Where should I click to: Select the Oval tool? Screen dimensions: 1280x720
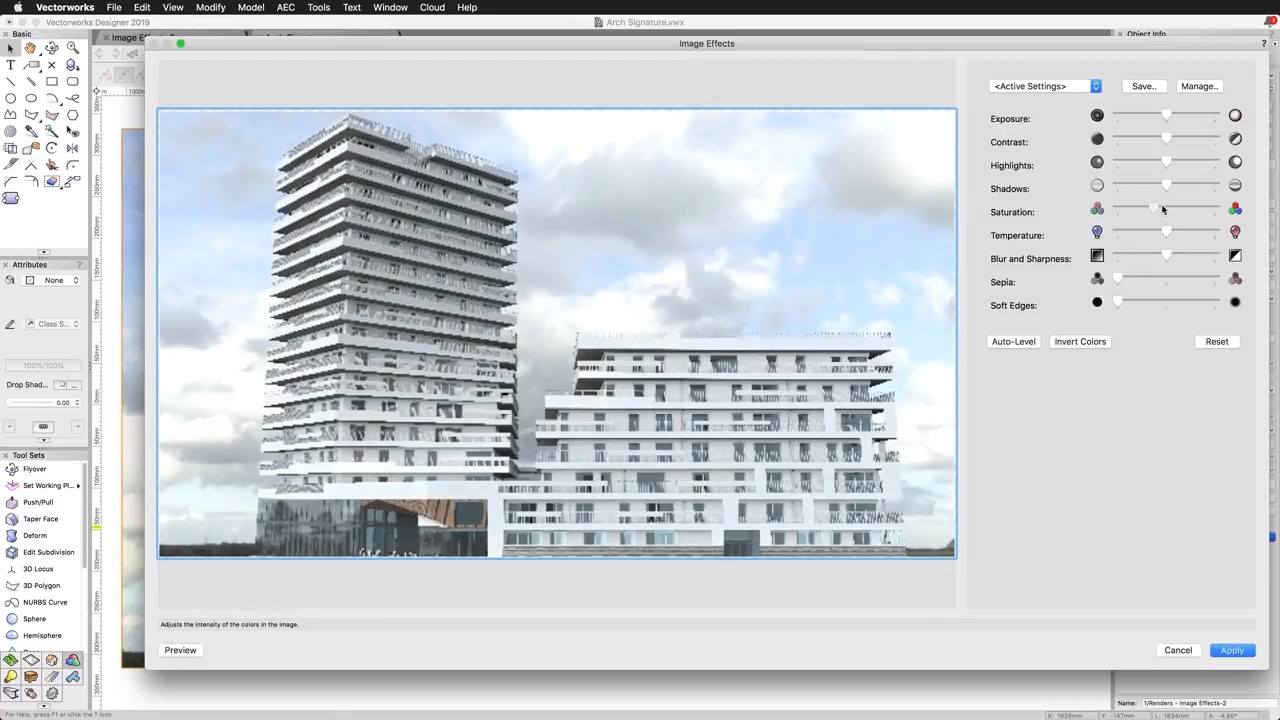point(31,98)
